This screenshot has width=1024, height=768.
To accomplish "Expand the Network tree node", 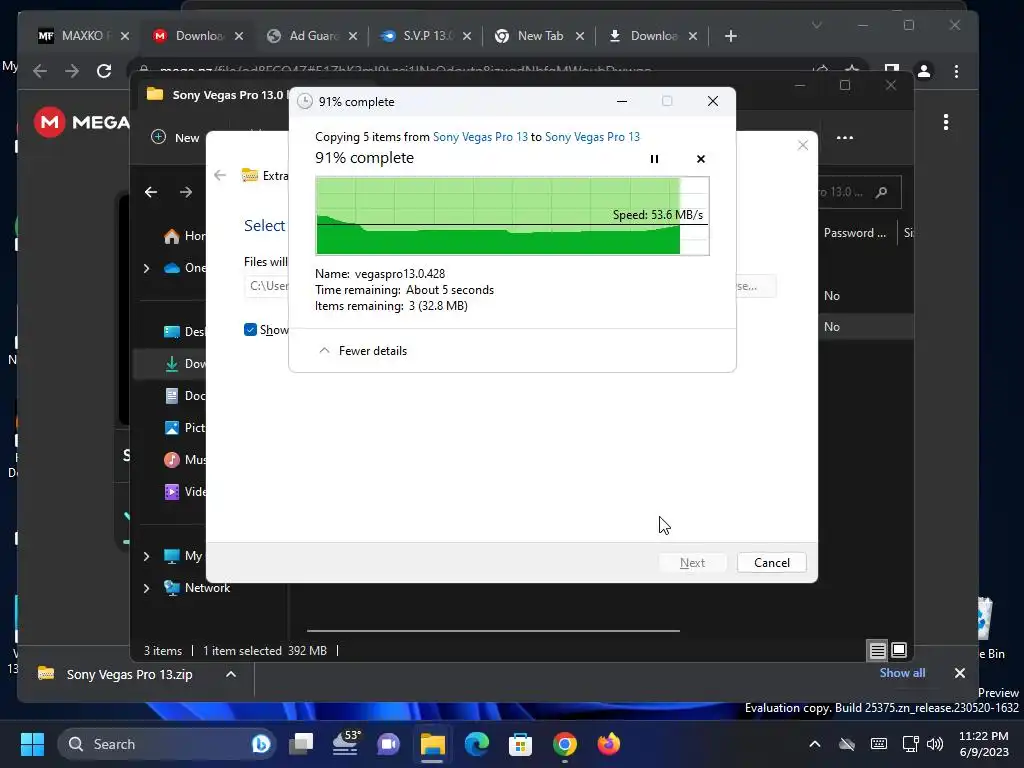I will (x=146, y=588).
